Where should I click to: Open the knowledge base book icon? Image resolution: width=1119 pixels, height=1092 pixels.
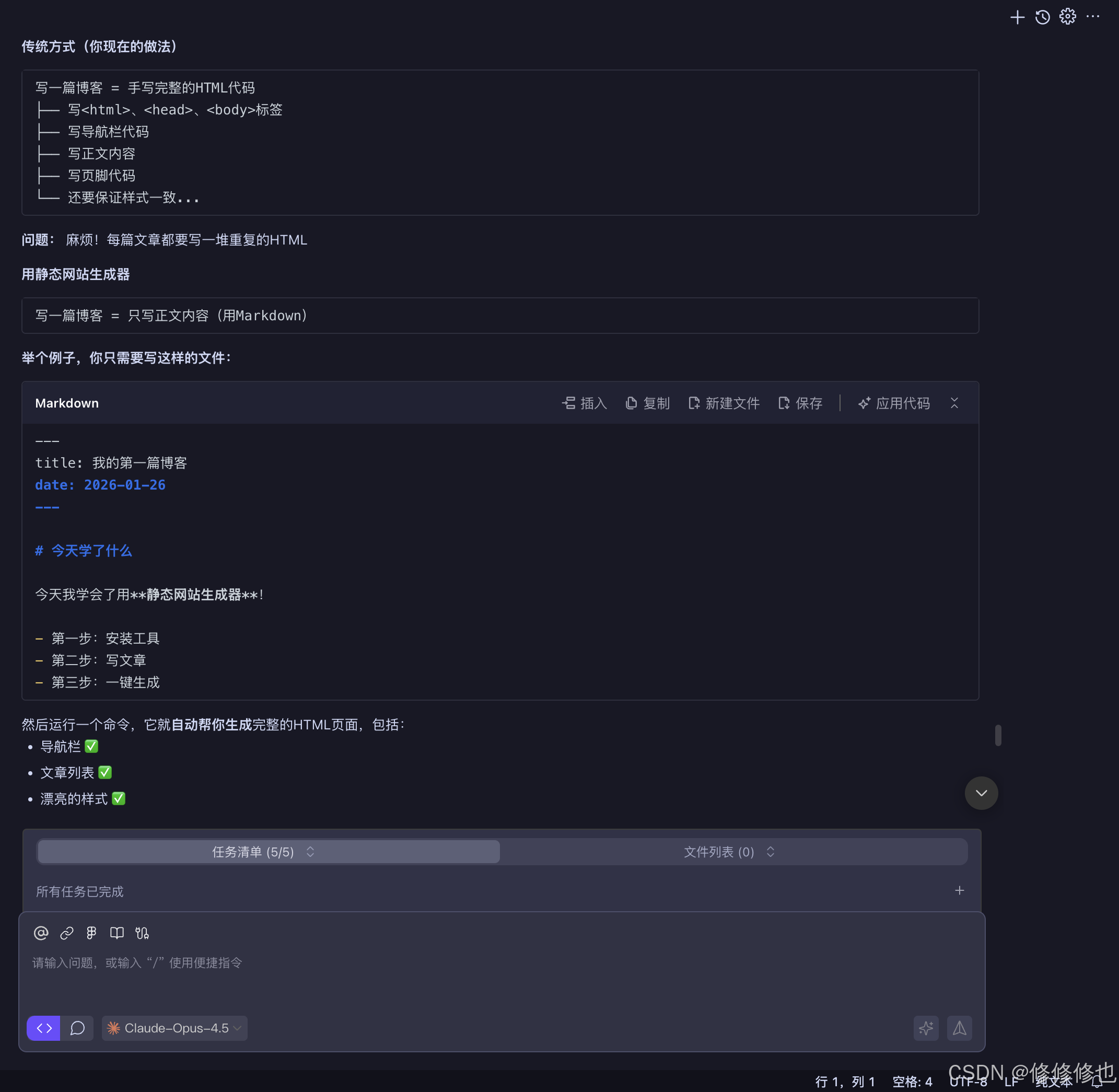click(117, 933)
